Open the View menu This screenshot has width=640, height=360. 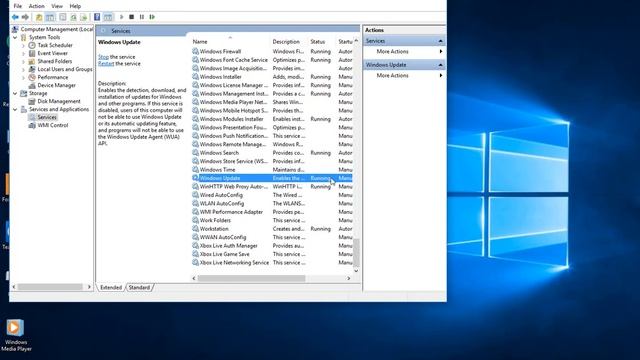[x=57, y=6]
